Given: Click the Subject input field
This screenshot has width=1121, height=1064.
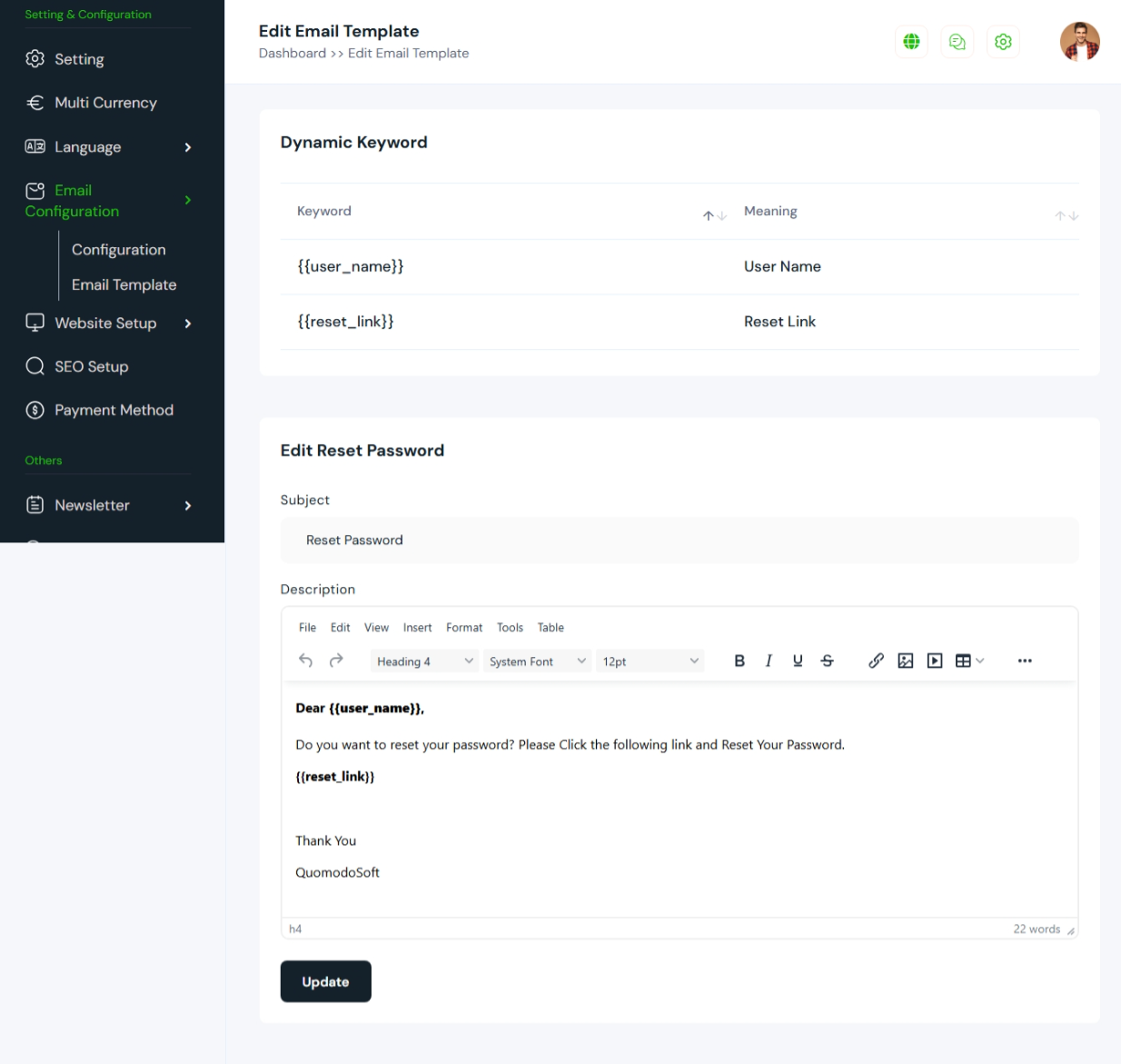Looking at the screenshot, I should tap(680, 540).
